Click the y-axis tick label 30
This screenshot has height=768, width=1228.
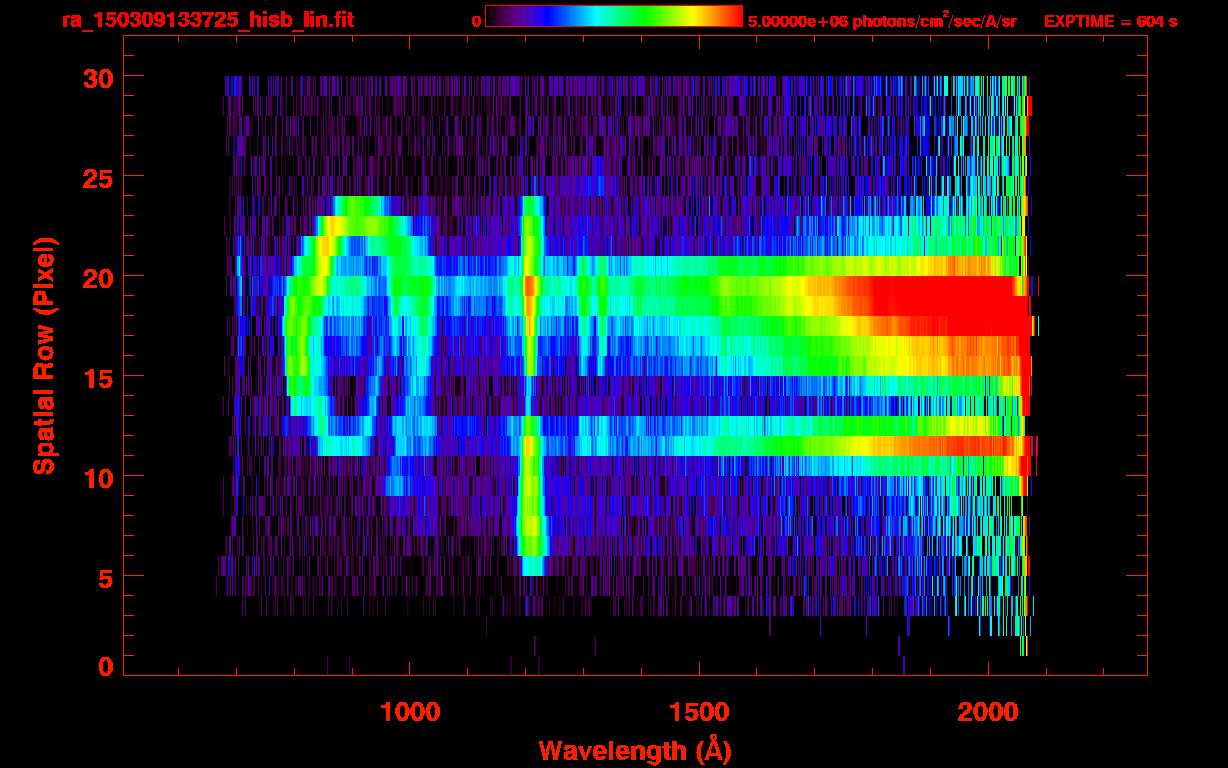coord(97,77)
